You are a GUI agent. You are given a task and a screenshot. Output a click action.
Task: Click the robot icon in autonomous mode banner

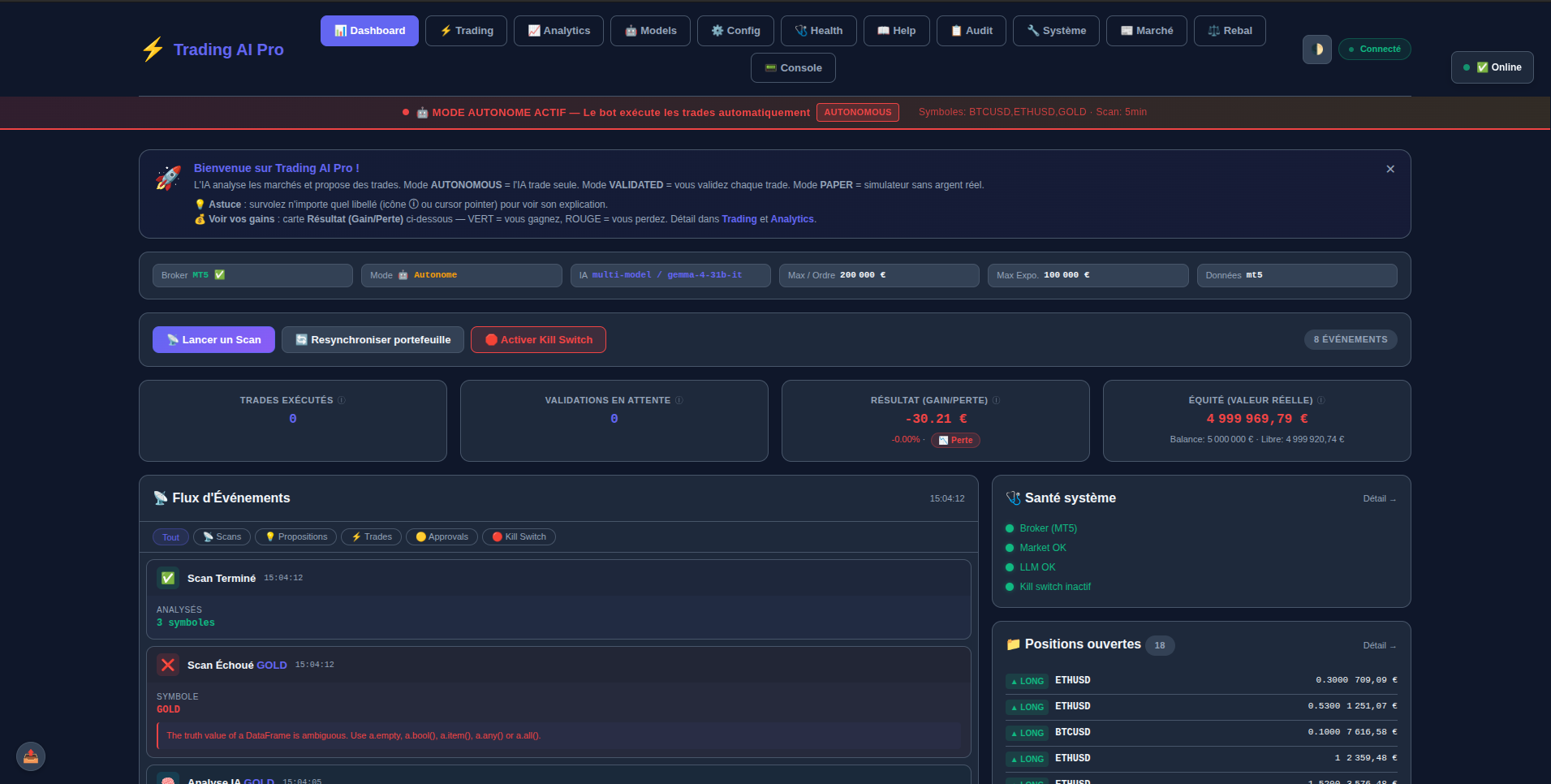[422, 113]
